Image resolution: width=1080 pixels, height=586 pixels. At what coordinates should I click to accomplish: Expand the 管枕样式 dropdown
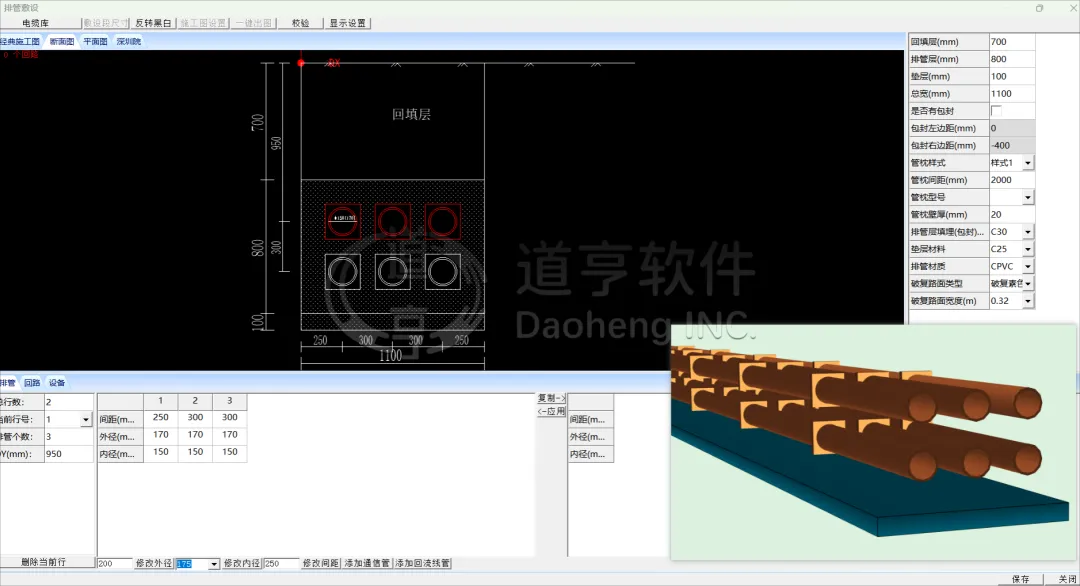coord(1027,163)
